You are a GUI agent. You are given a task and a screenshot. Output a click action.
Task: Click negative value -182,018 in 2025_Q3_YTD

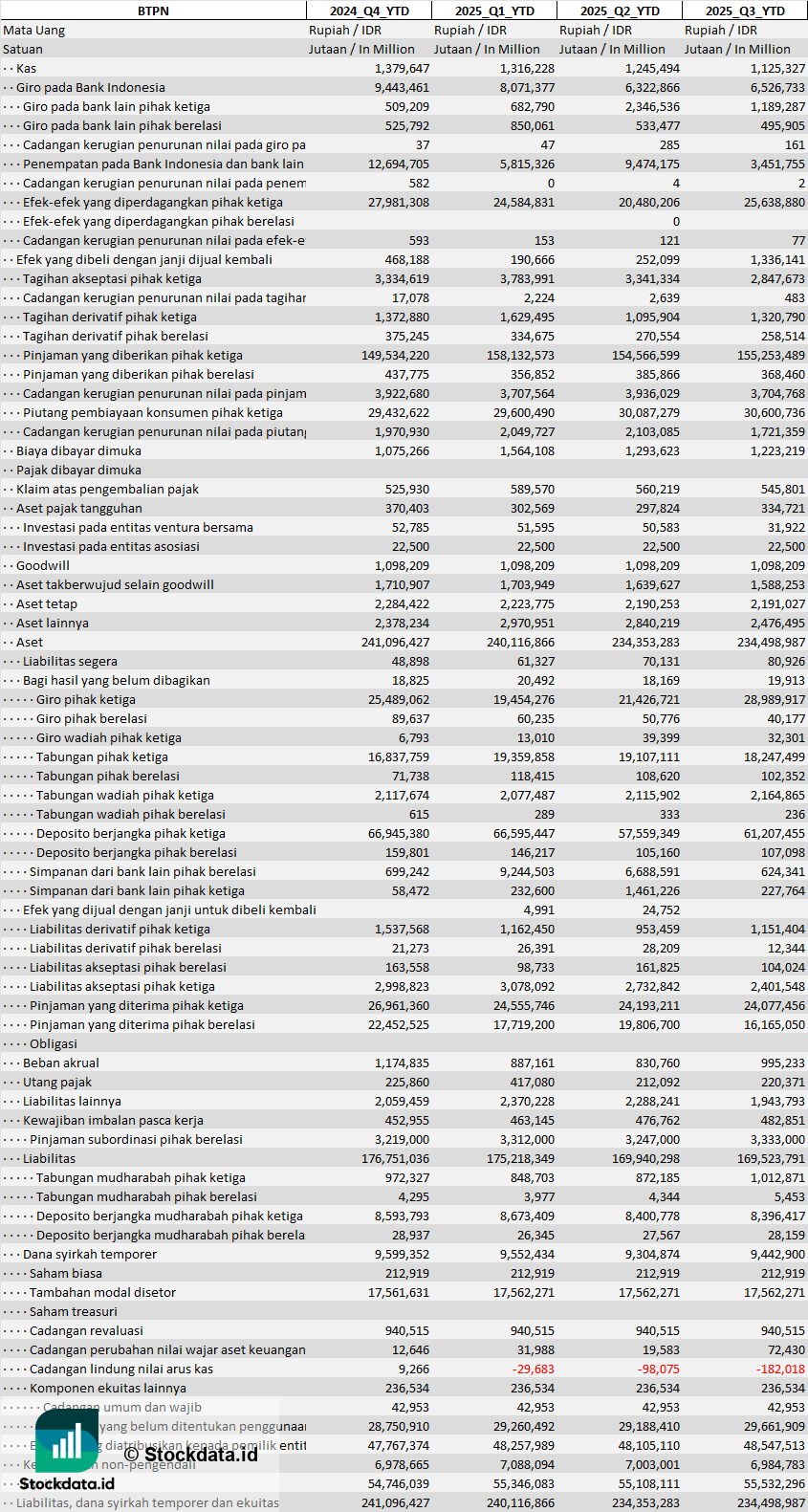point(780,1369)
